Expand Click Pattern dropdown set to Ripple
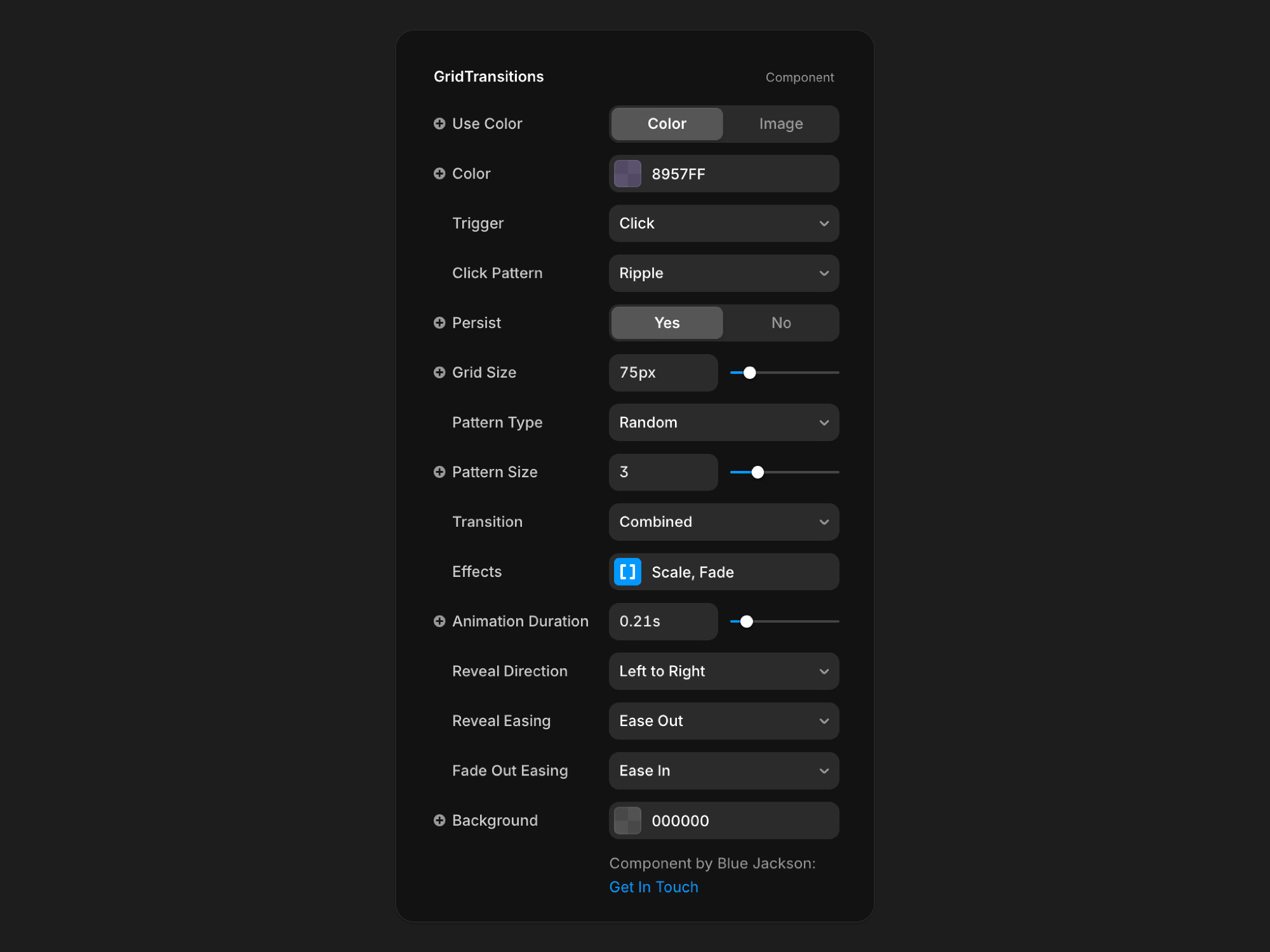 coord(723,273)
